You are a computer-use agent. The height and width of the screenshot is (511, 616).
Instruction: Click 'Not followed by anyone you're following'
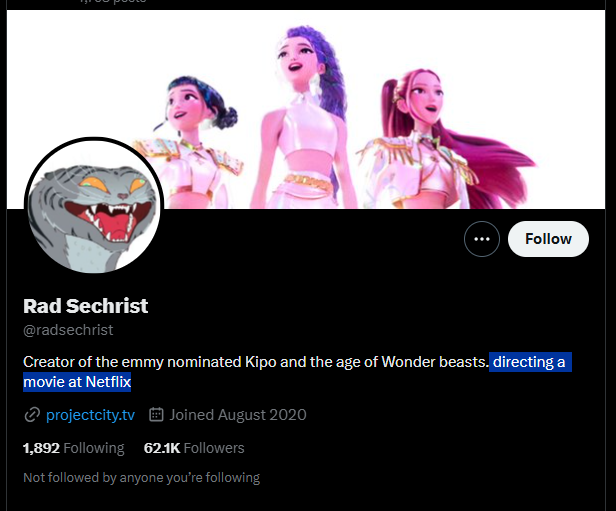point(141,478)
